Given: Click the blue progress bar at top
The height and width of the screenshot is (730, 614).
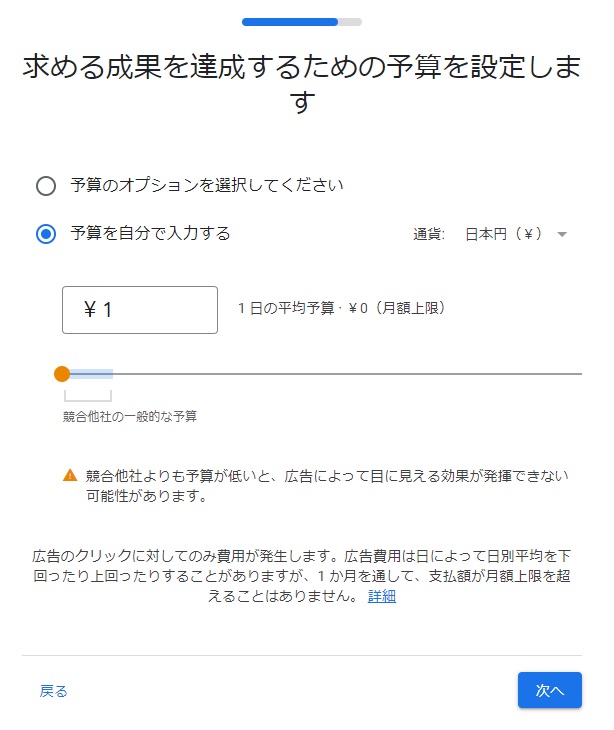Looking at the screenshot, I should click(x=290, y=22).
